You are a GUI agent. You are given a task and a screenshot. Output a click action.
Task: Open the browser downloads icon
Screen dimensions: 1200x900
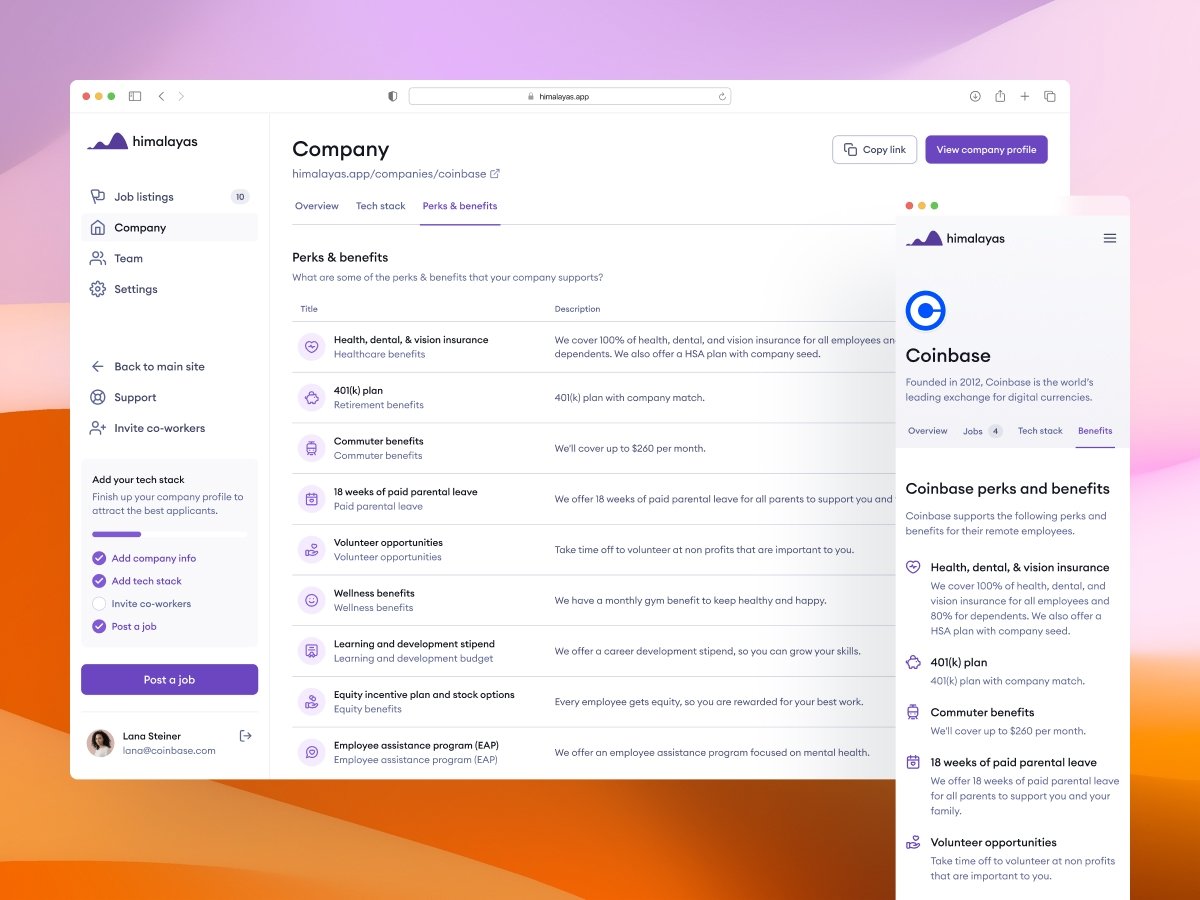click(x=975, y=96)
